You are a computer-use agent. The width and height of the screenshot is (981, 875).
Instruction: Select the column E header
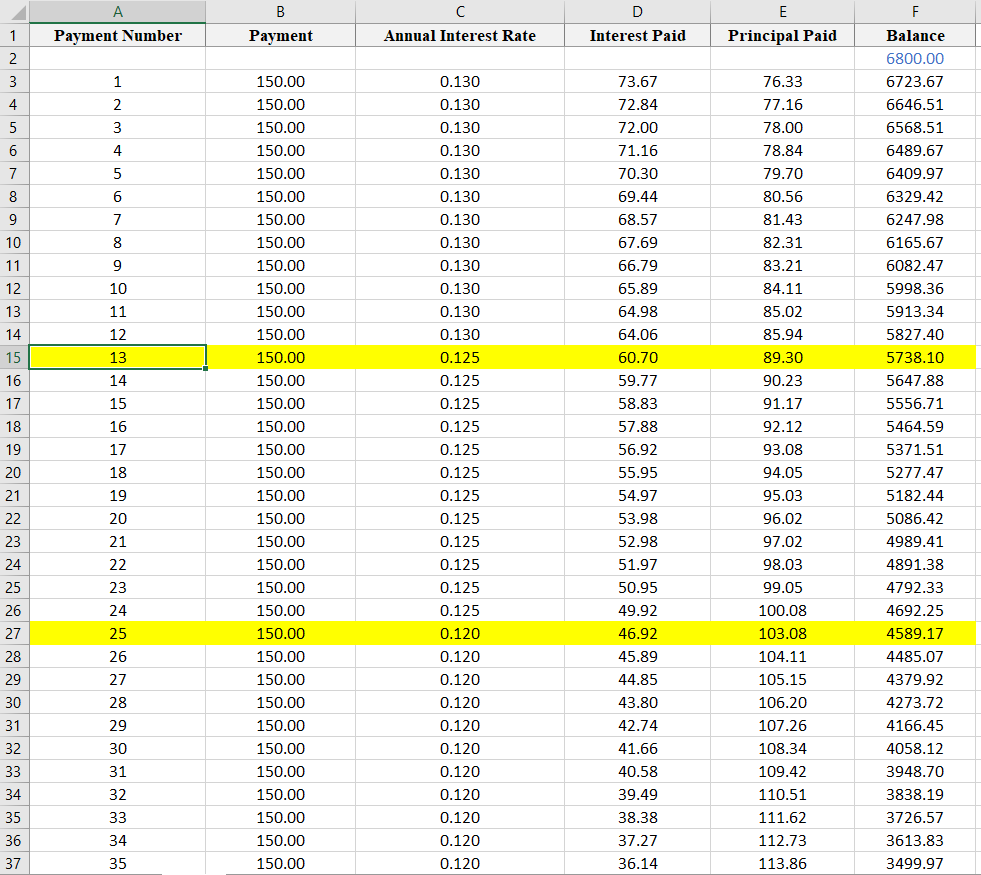[x=782, y=12]
